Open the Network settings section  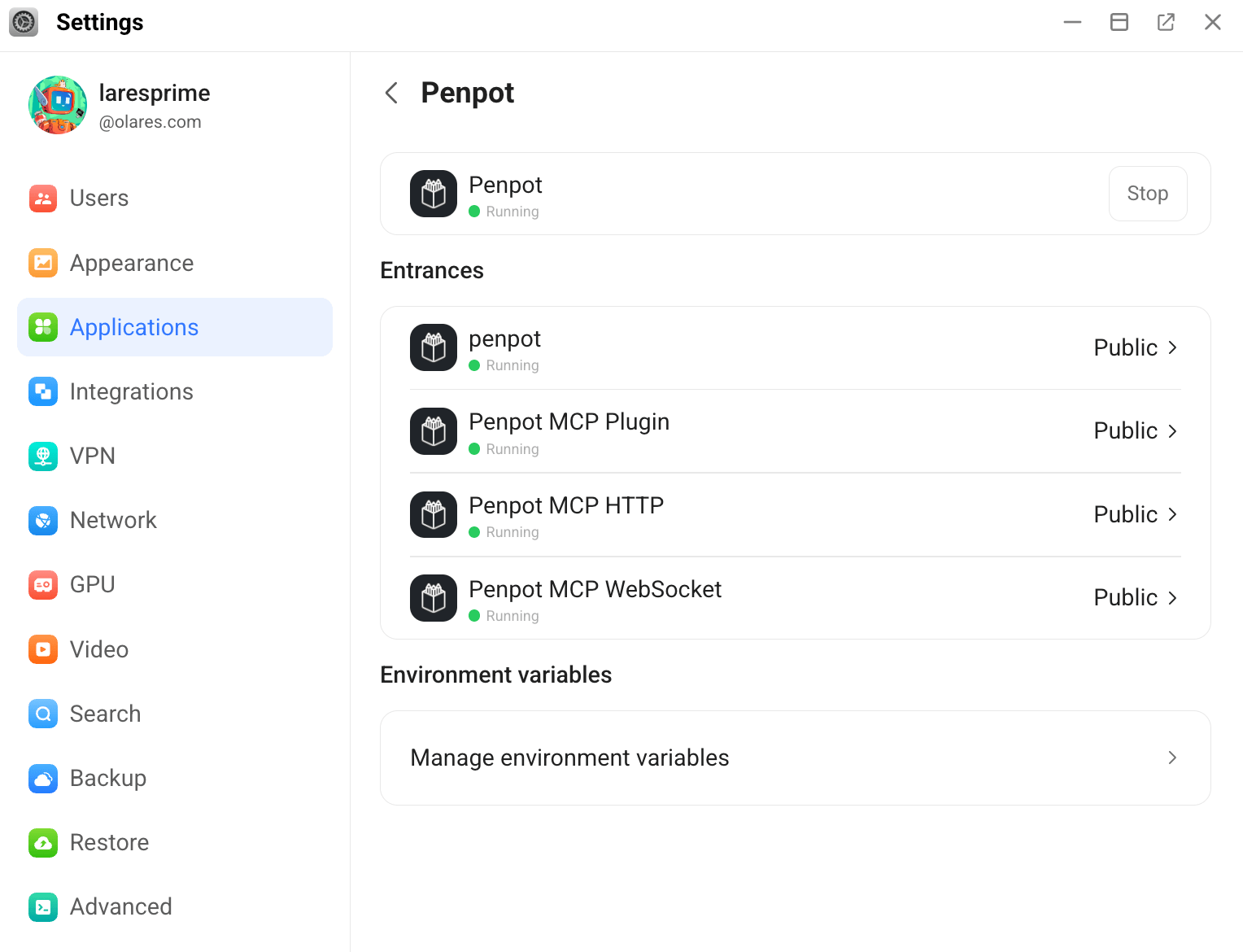tap(175, 520)
